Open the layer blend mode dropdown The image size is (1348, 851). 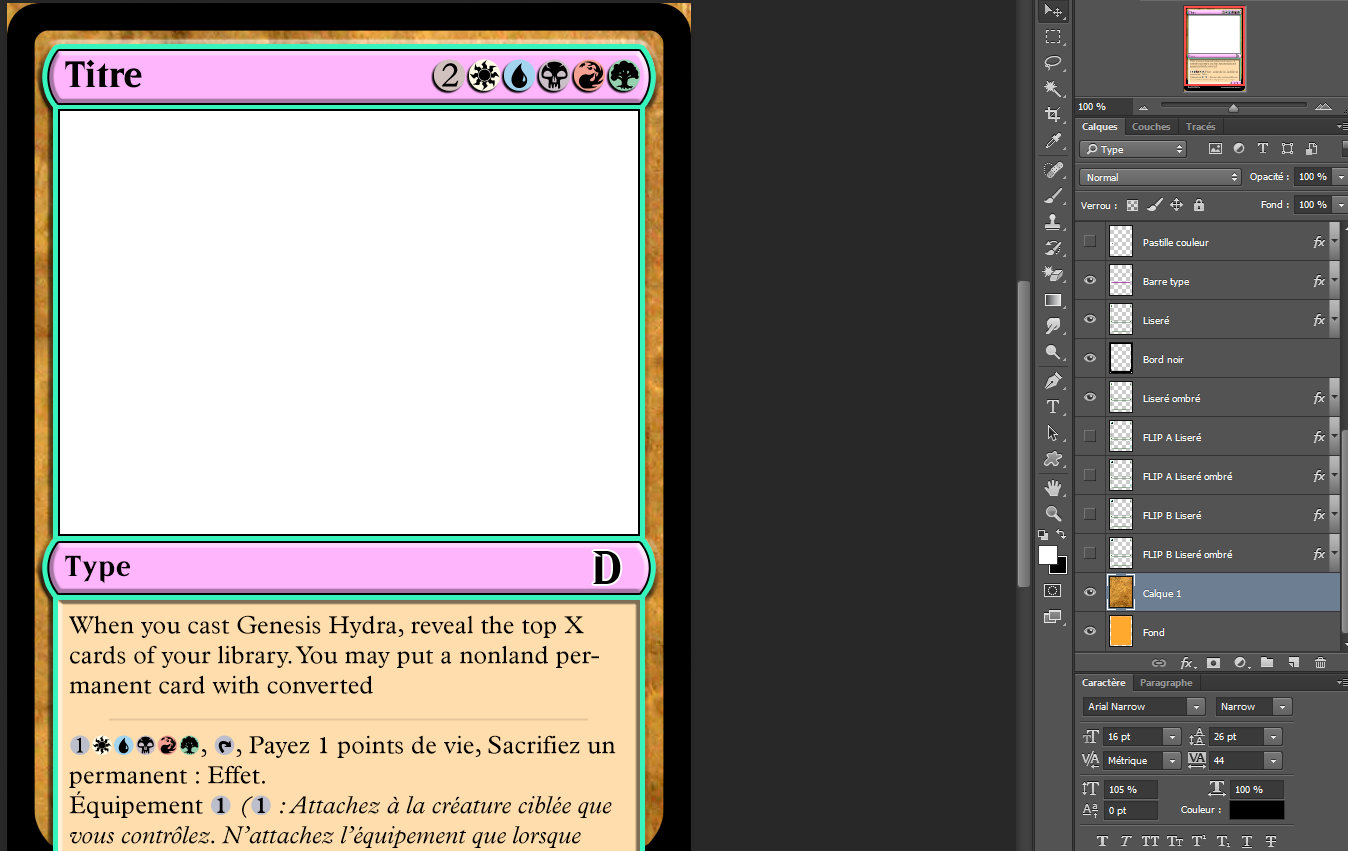point(1160,177)
